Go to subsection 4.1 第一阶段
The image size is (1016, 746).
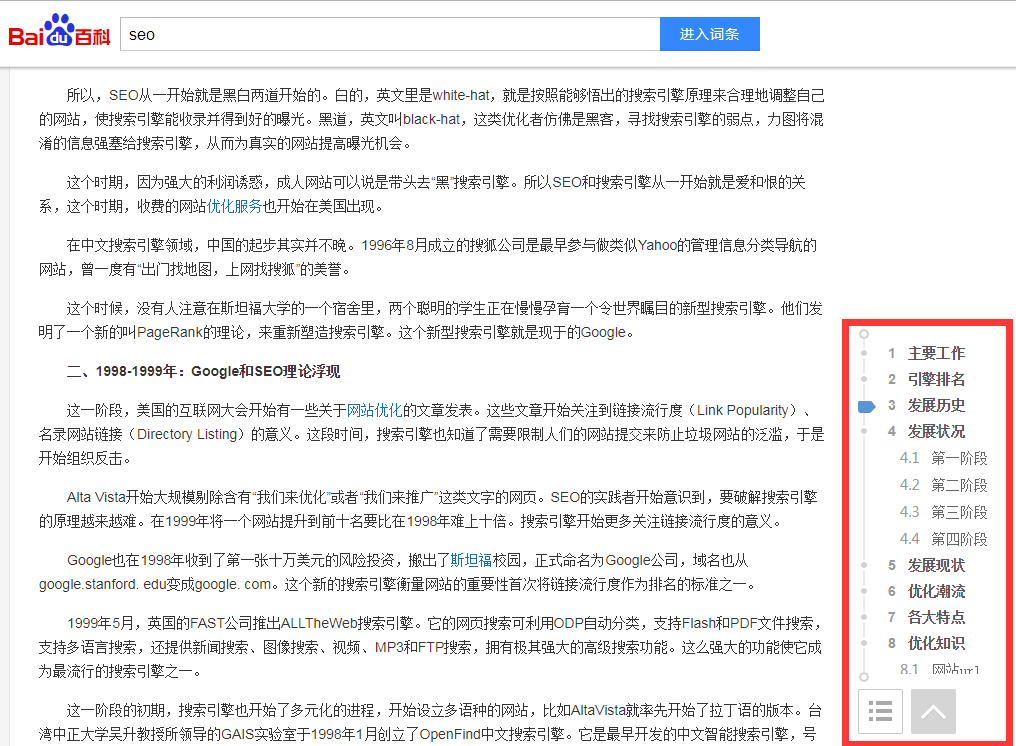pyautogui.click(x=943, y=458)
